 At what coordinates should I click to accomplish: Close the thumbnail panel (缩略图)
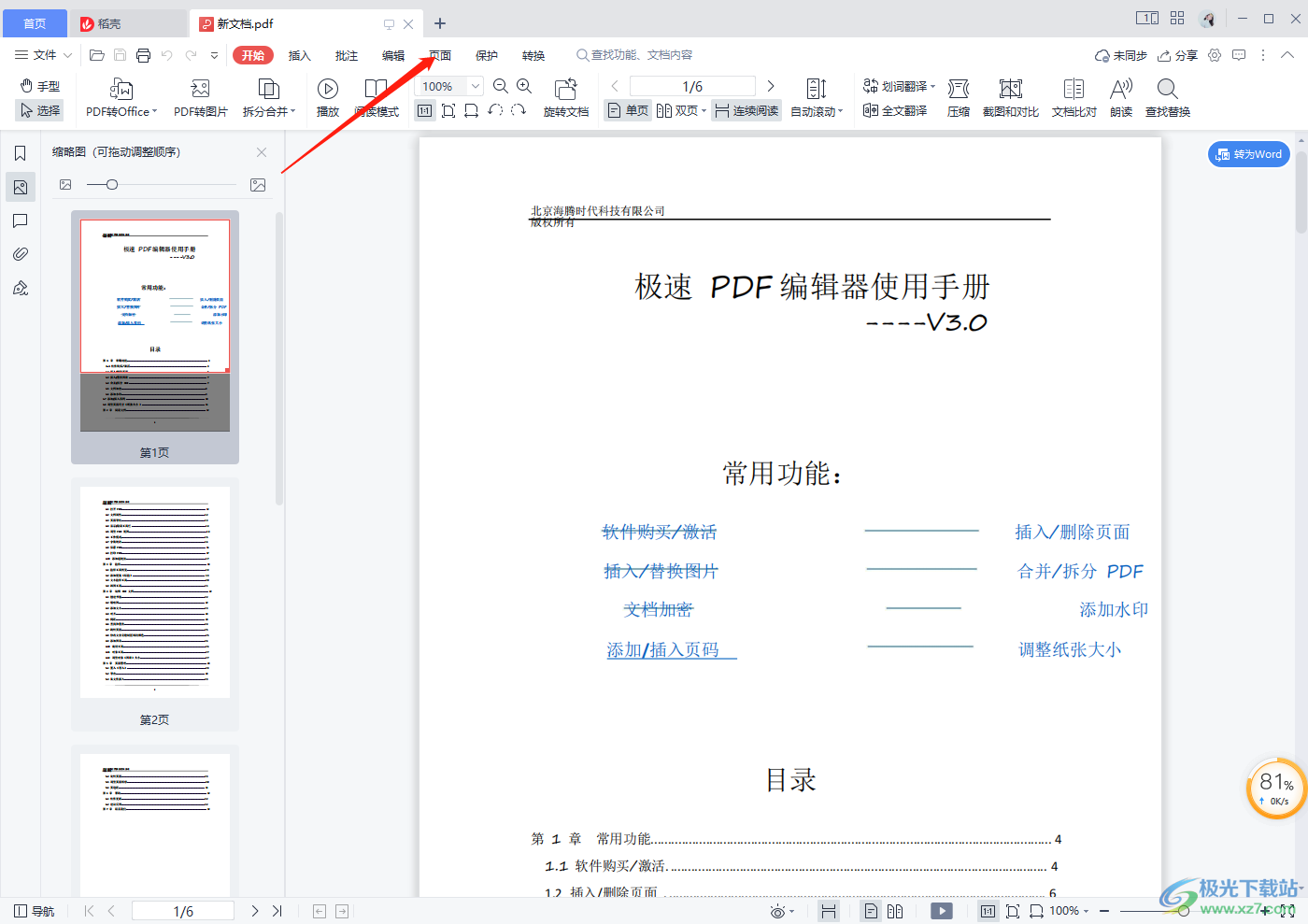point(262,152)
